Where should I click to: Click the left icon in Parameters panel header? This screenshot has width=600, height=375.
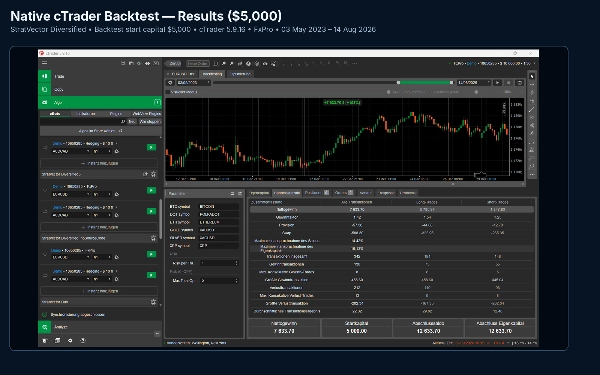(232, 194)
